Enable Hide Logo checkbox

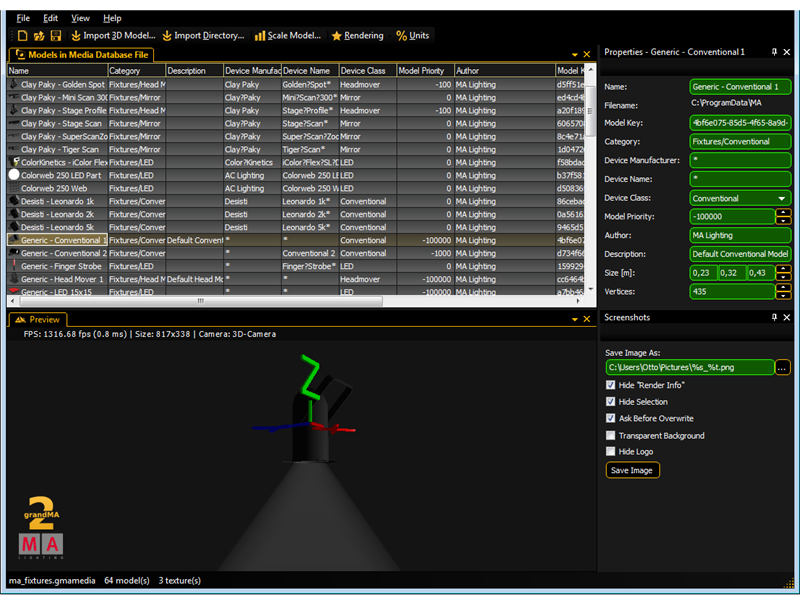tap(610, 451)
